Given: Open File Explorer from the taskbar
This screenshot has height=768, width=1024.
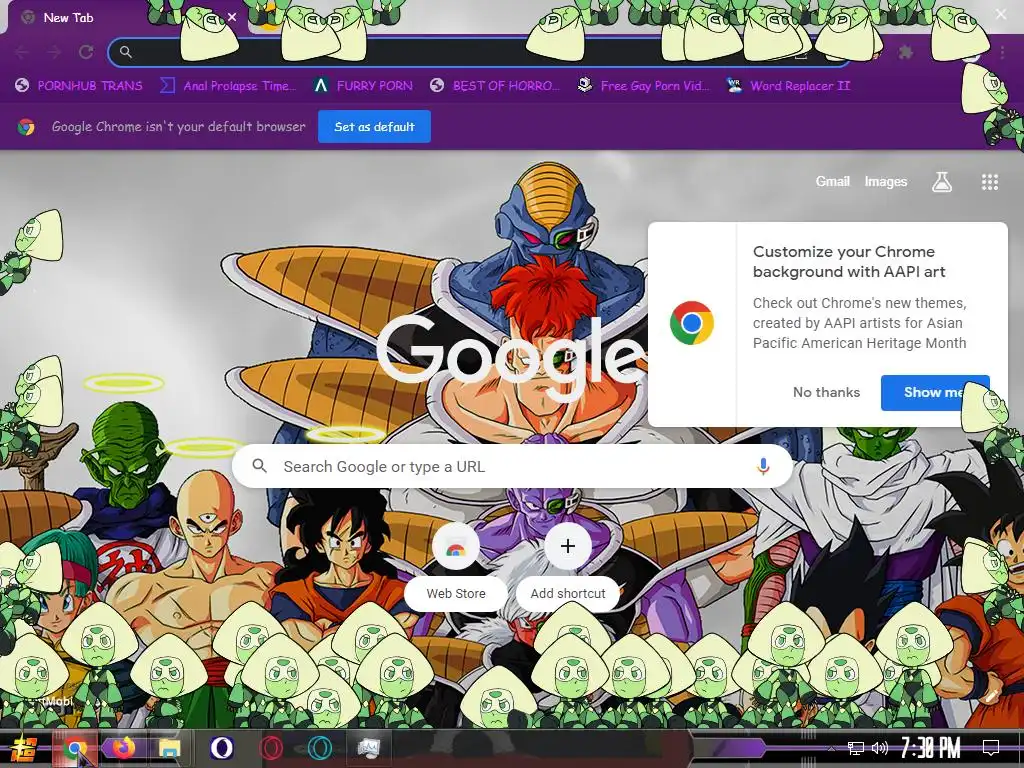Looking at the screenshot, I should [x=169, y=748].
